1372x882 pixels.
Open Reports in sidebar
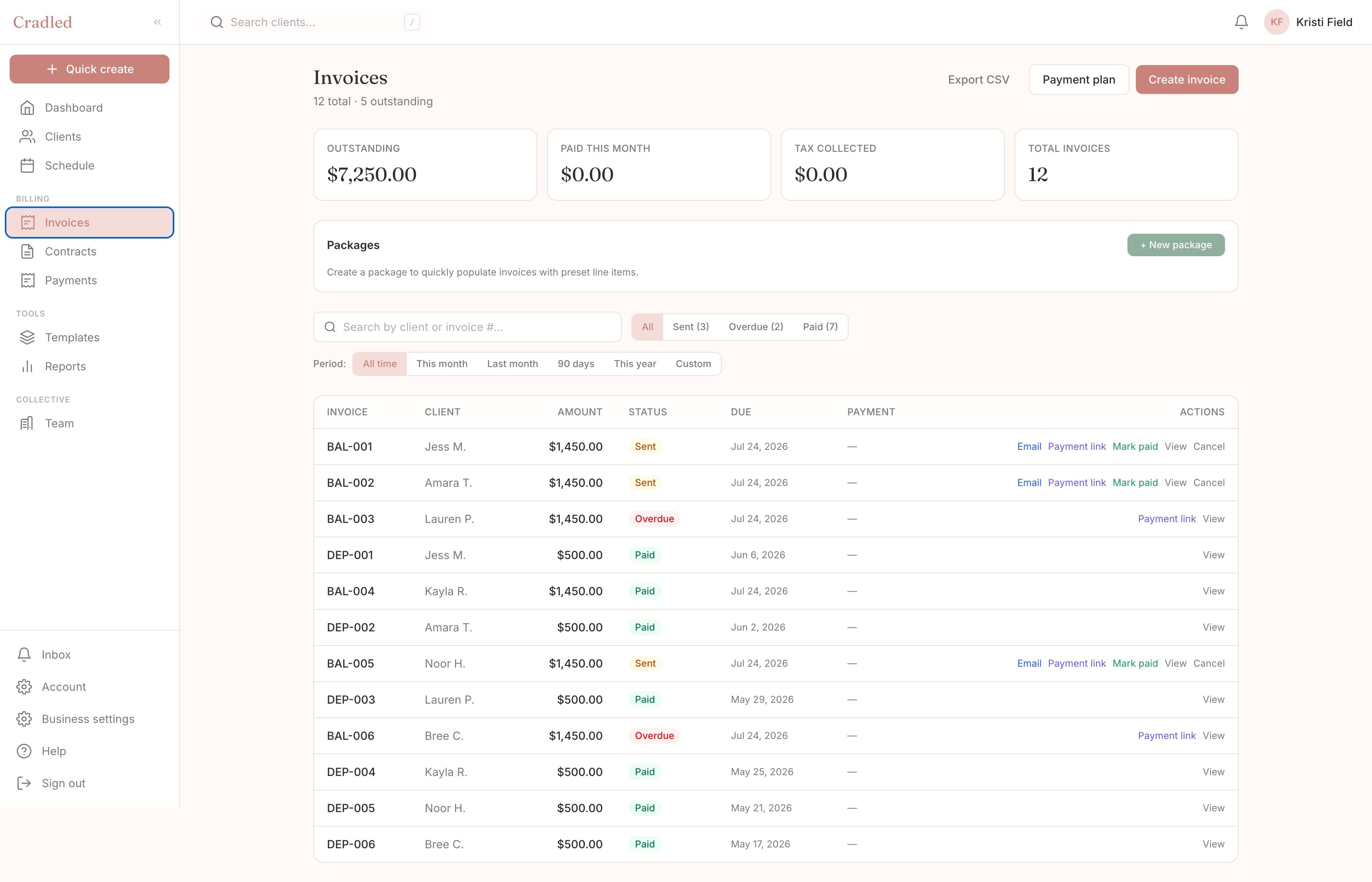89,367
